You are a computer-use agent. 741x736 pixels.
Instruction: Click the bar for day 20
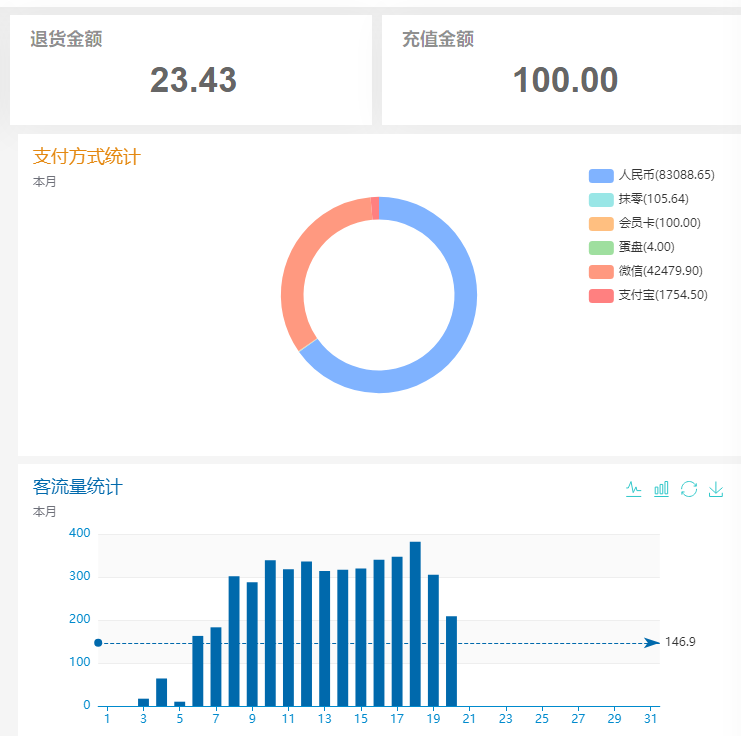451,660
